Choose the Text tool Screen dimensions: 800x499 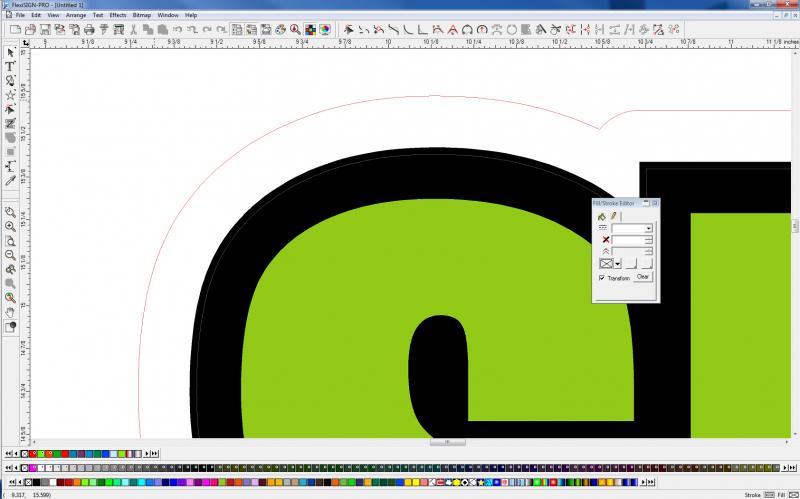(x=10, y=66)
